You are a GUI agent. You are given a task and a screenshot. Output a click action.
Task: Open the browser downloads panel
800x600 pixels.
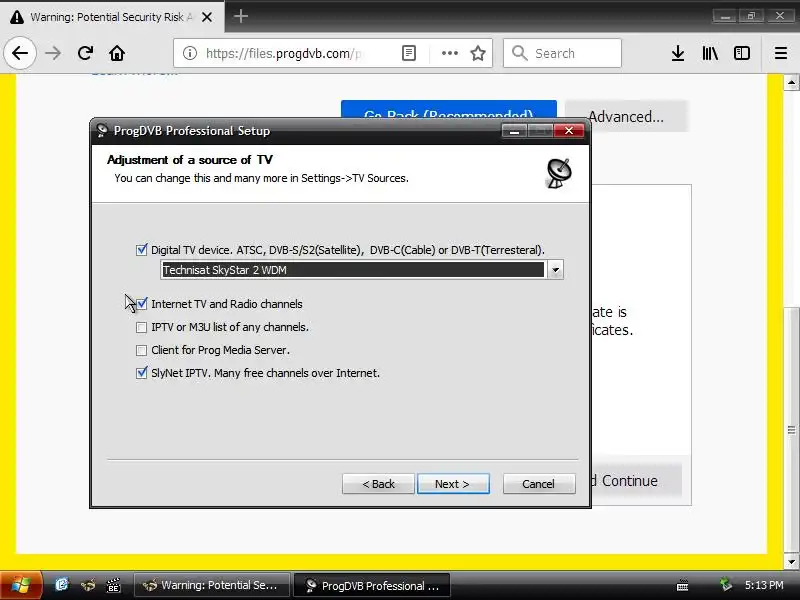click(x=678, y=53)
